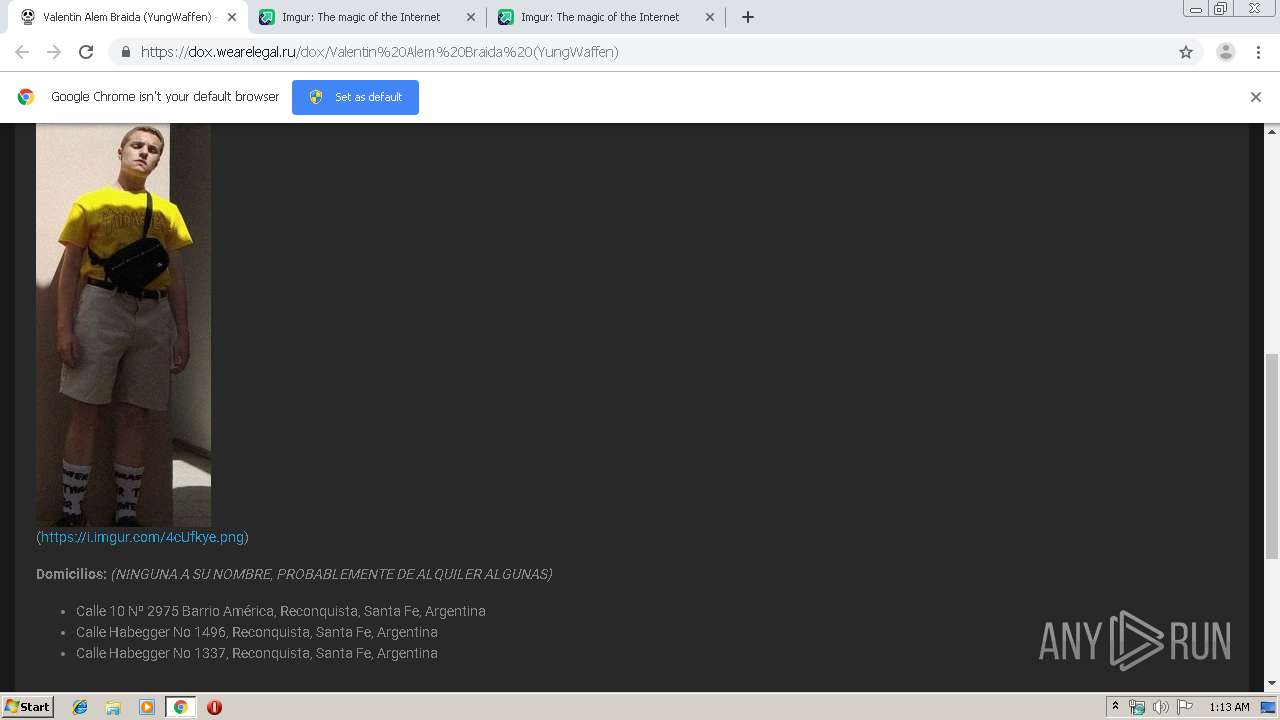Open the i.imgur.com image link
The height and width of the screenshot is (720, 1280).
(142, 537)
